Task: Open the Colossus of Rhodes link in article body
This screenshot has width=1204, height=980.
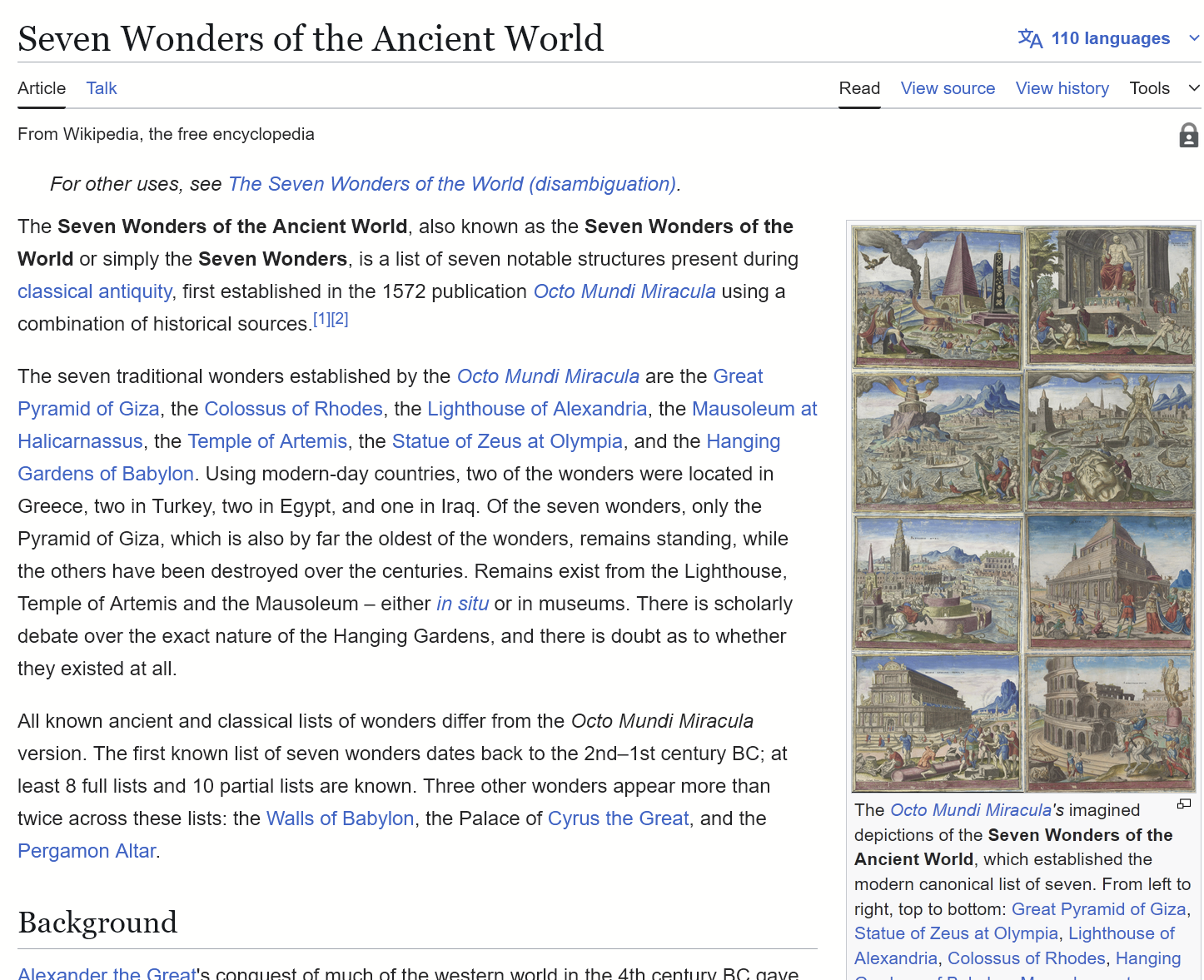Action: pyautogui.click(x=294, y=409)
